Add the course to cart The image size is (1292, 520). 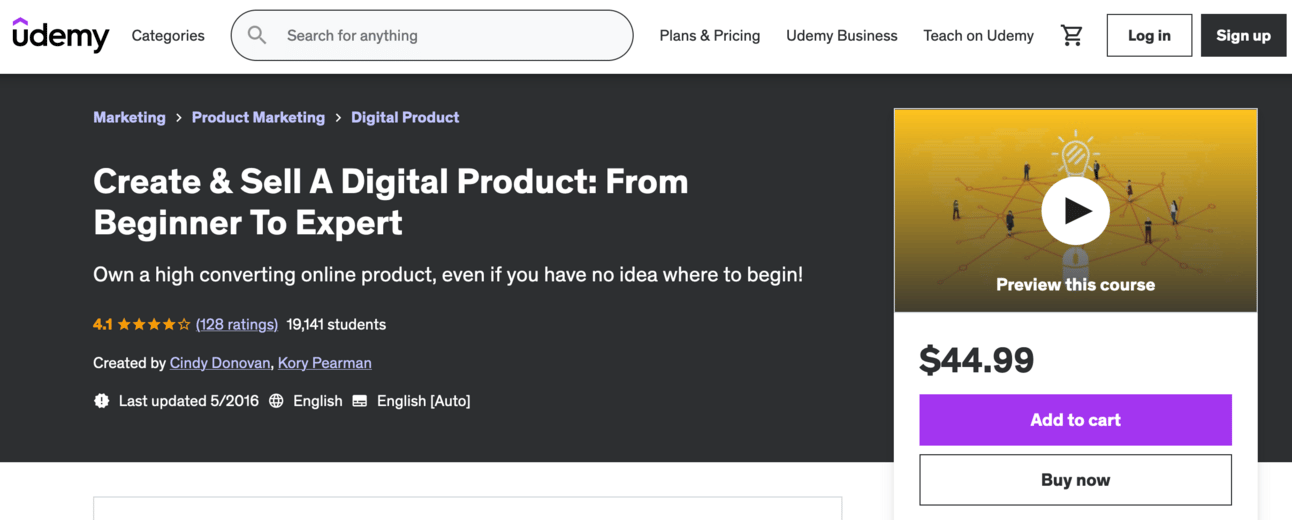pyautogui.click(x=1075, y=420)
